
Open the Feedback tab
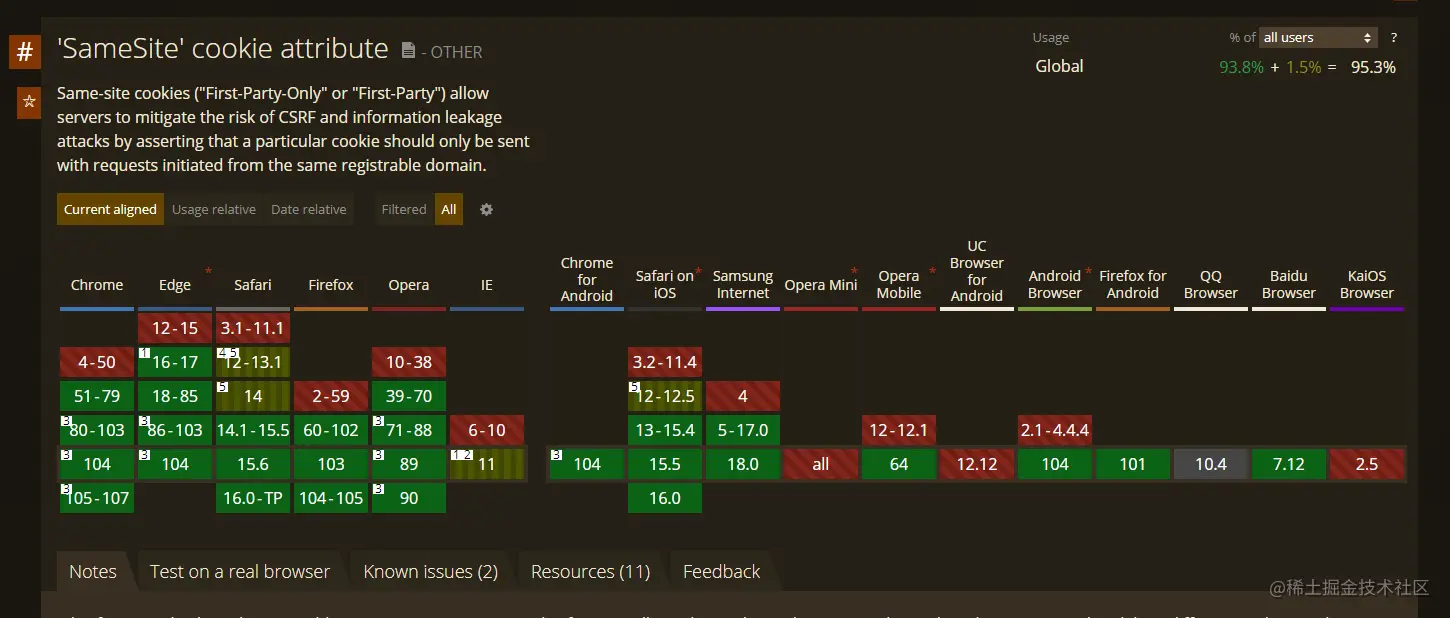pyautogui.click(x=722, y=571)
